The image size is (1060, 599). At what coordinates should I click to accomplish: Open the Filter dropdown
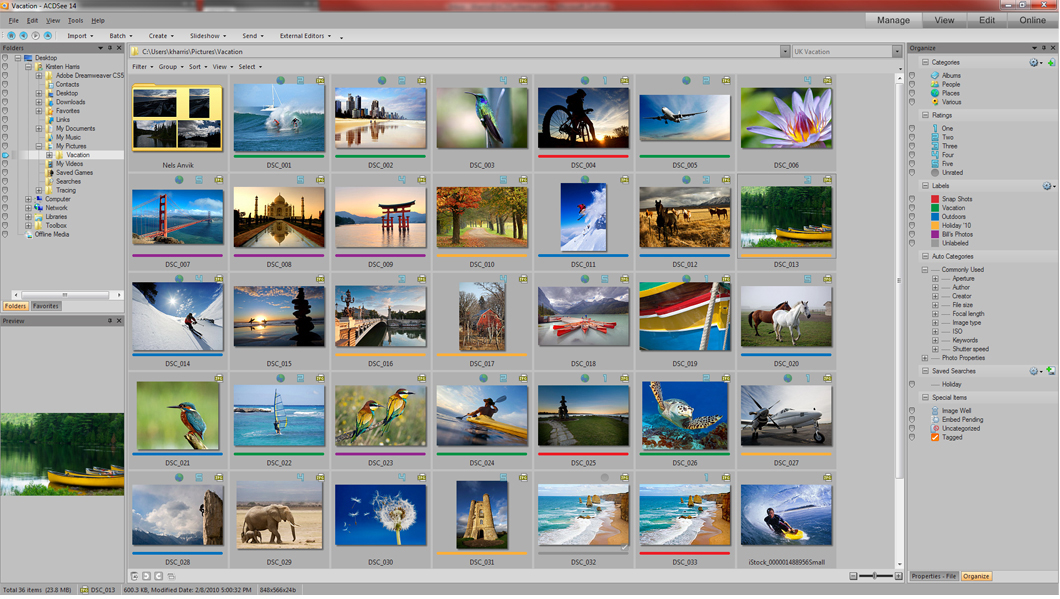[x=142, y=67]
